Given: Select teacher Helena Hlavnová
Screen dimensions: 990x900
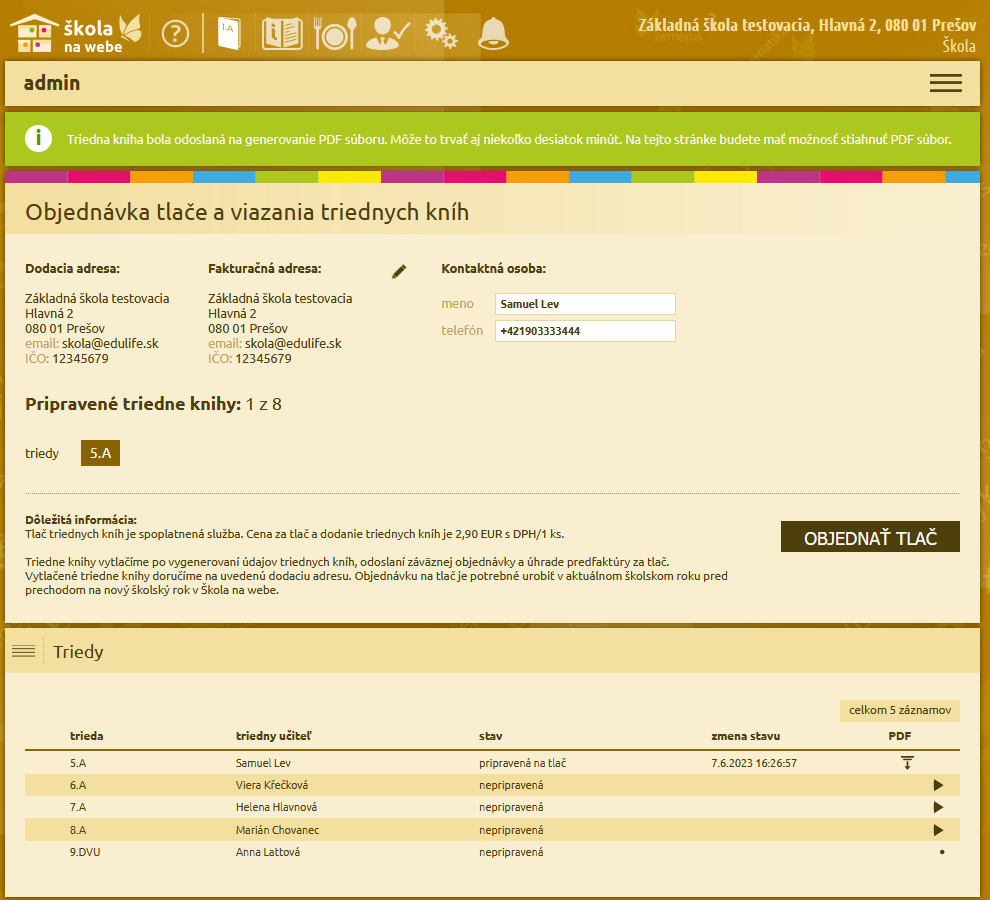Looking at the screenshot, I should 277,807.
